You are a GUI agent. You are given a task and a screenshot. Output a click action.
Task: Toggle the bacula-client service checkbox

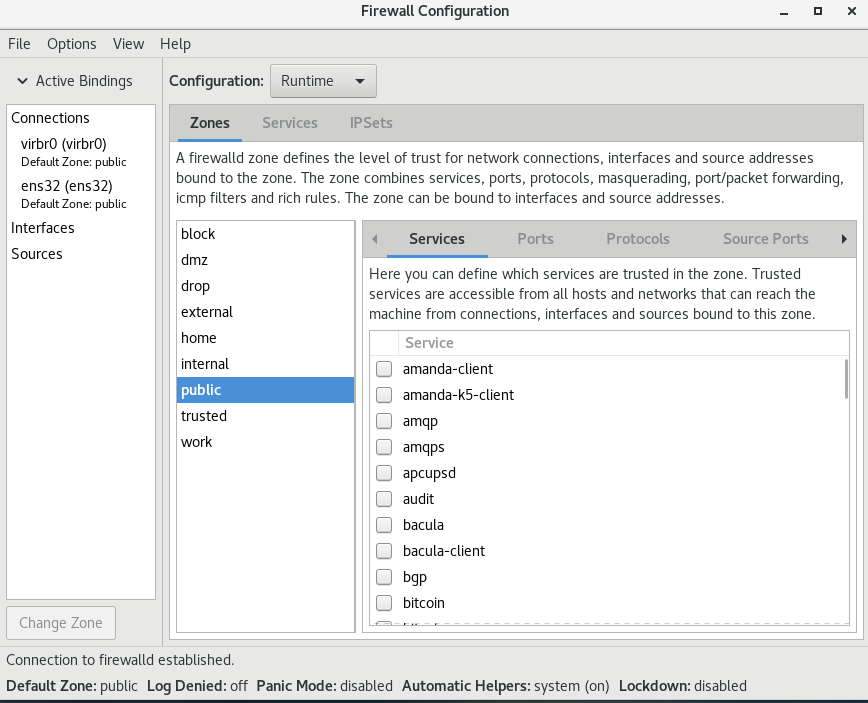pos(384,551)
